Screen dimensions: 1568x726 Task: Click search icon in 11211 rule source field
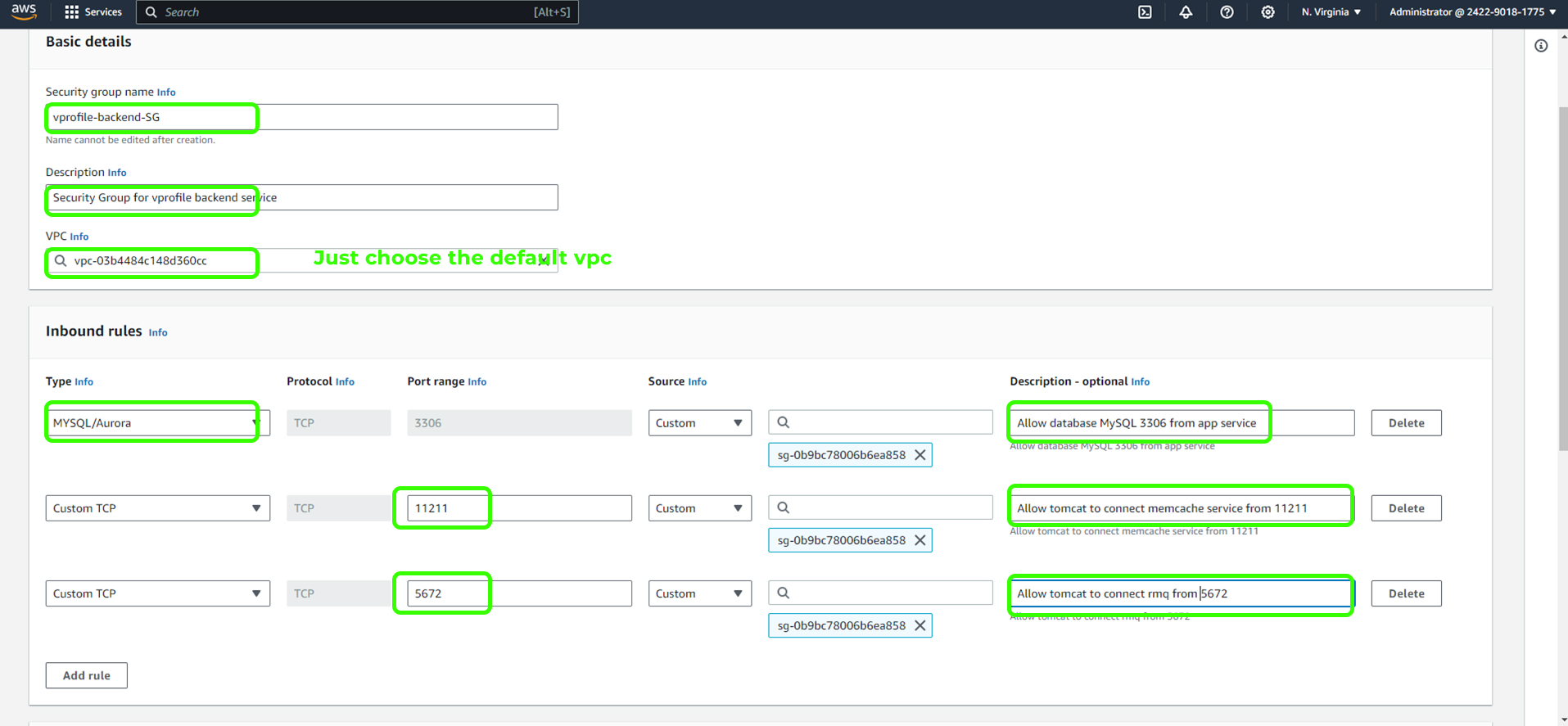(x=784, y=507)
